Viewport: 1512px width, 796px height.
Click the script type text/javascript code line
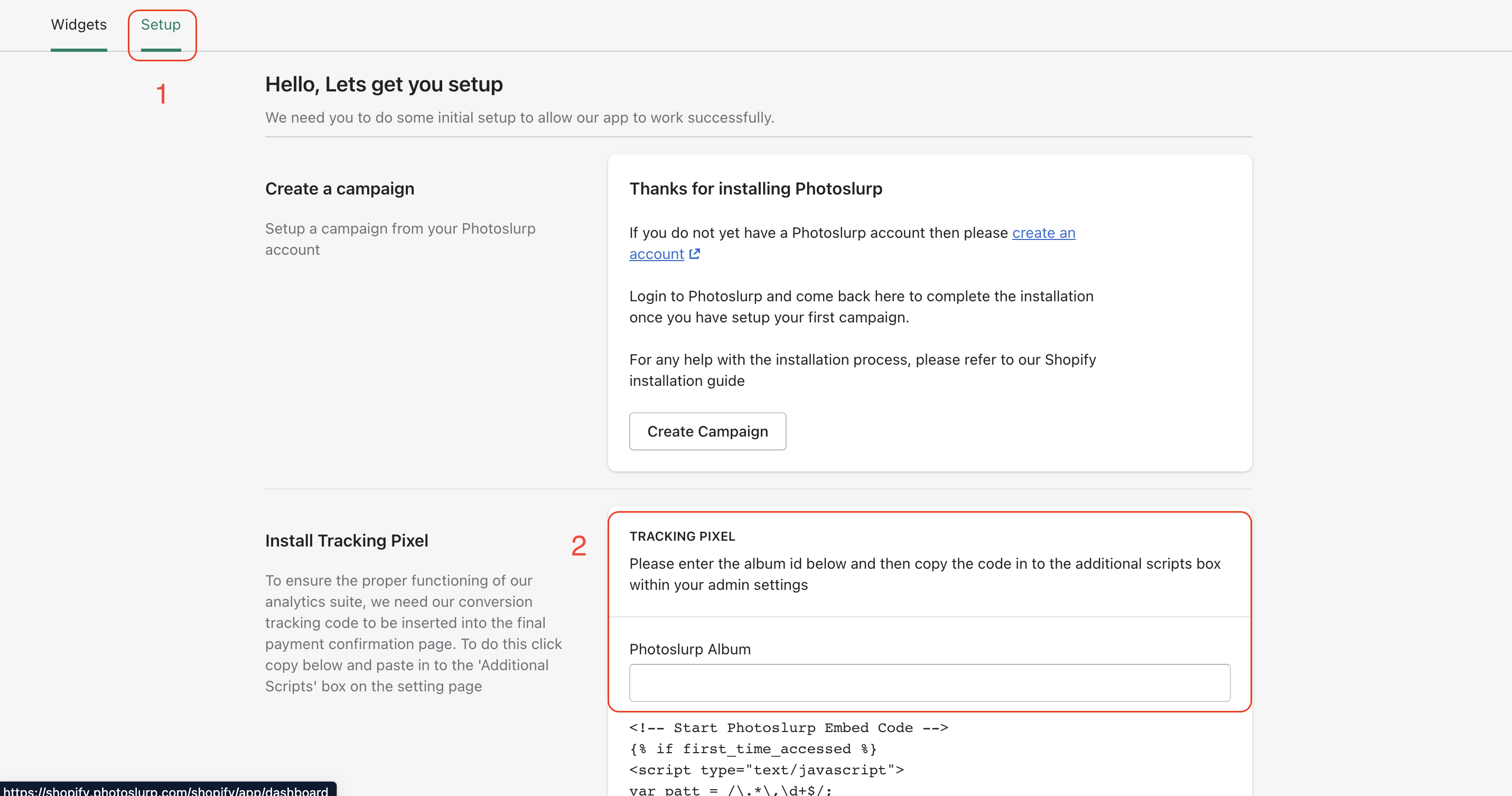click(767, 770)
